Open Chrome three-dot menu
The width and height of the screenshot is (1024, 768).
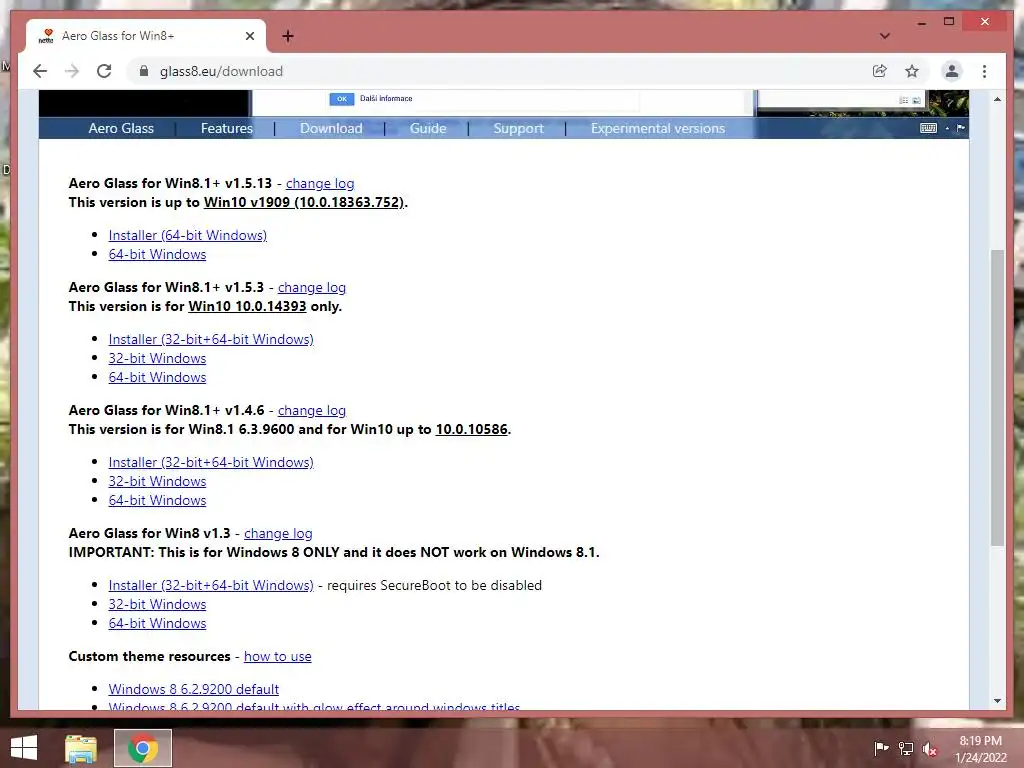point(984,71)
